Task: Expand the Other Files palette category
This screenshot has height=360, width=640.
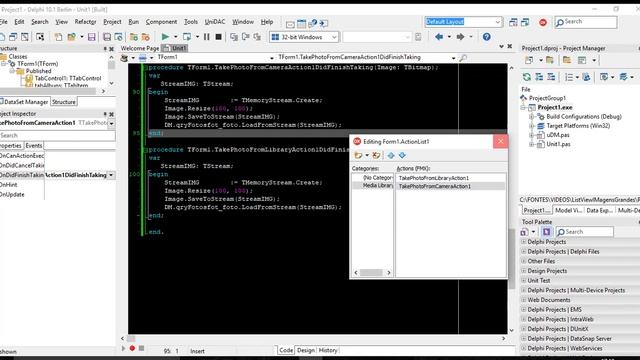Action: 524,261
